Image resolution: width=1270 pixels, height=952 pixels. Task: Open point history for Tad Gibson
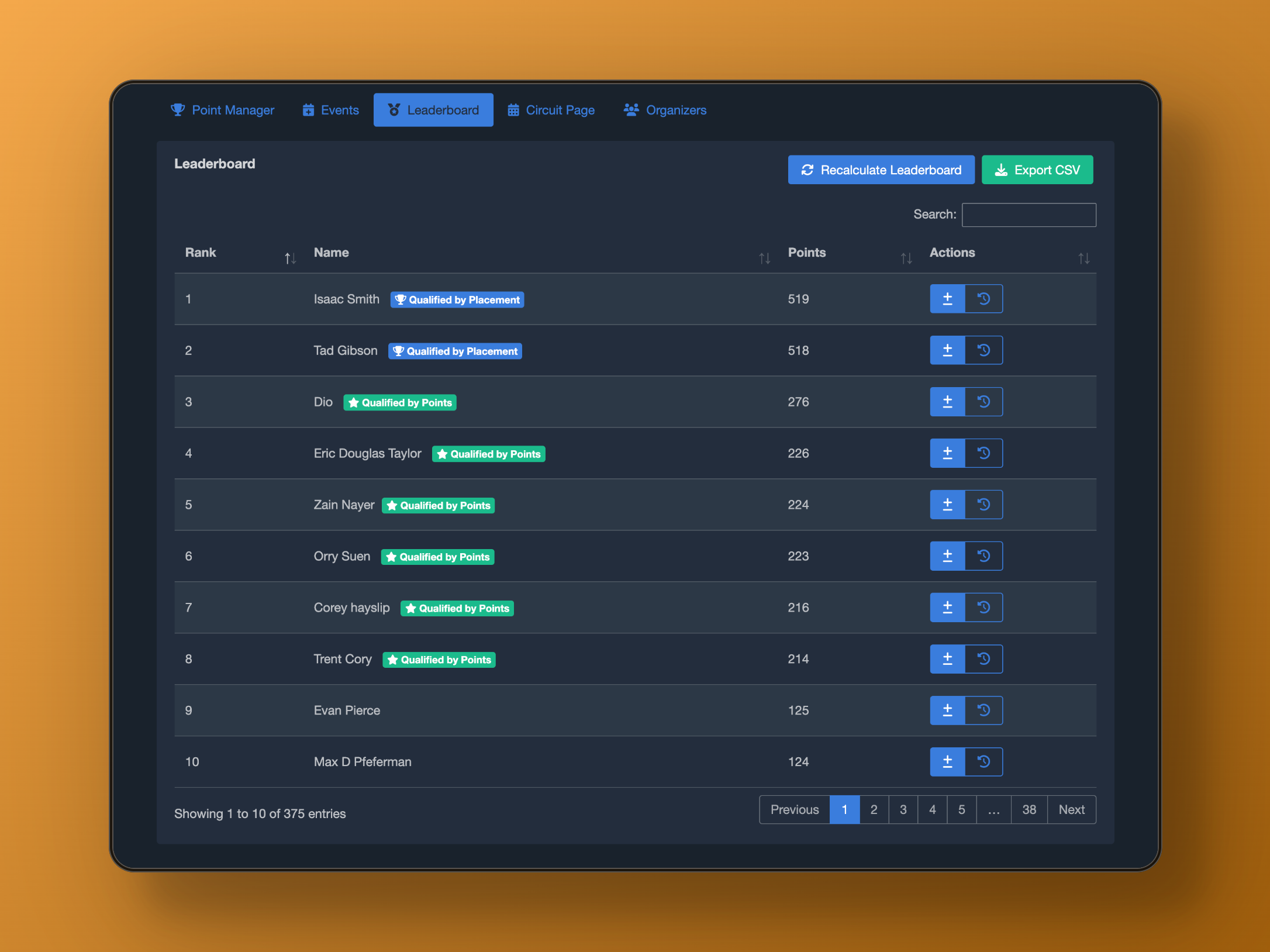pyautogui.click(x=983, y=350)
